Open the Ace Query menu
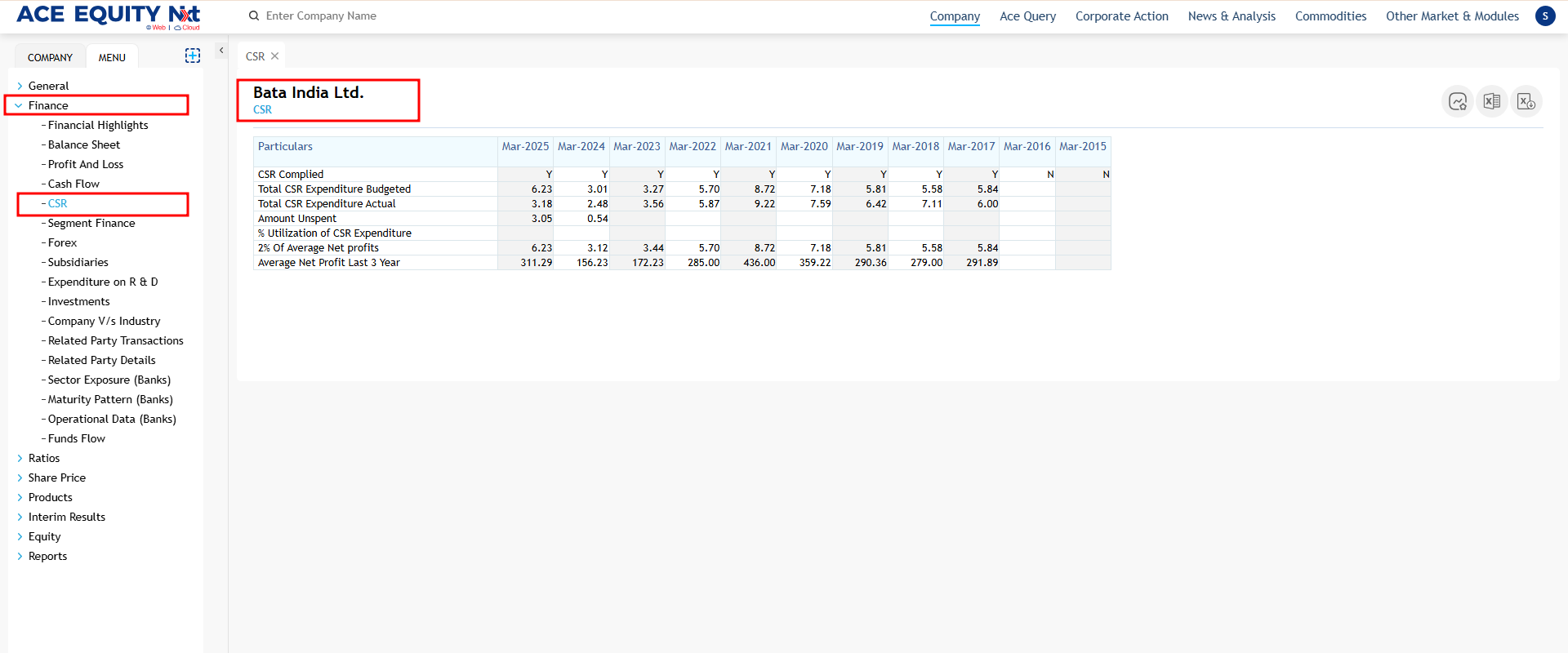The height and width of the screenshot is (653, 1568). (x=1027, y=16)
